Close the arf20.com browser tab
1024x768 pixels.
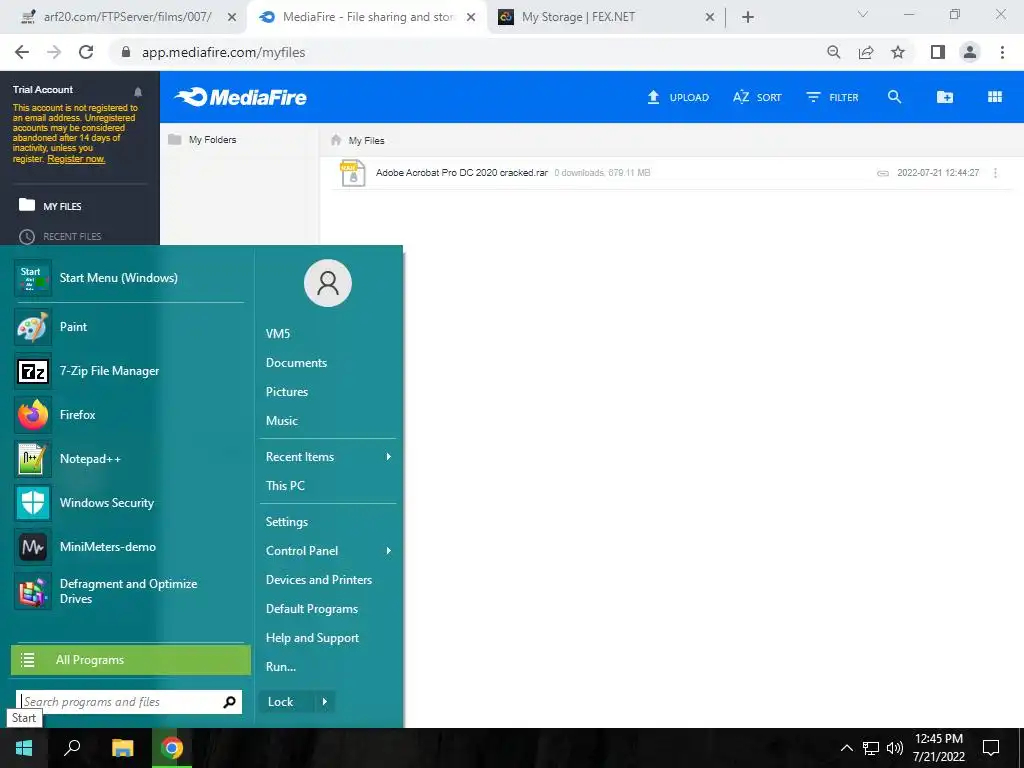232,18
